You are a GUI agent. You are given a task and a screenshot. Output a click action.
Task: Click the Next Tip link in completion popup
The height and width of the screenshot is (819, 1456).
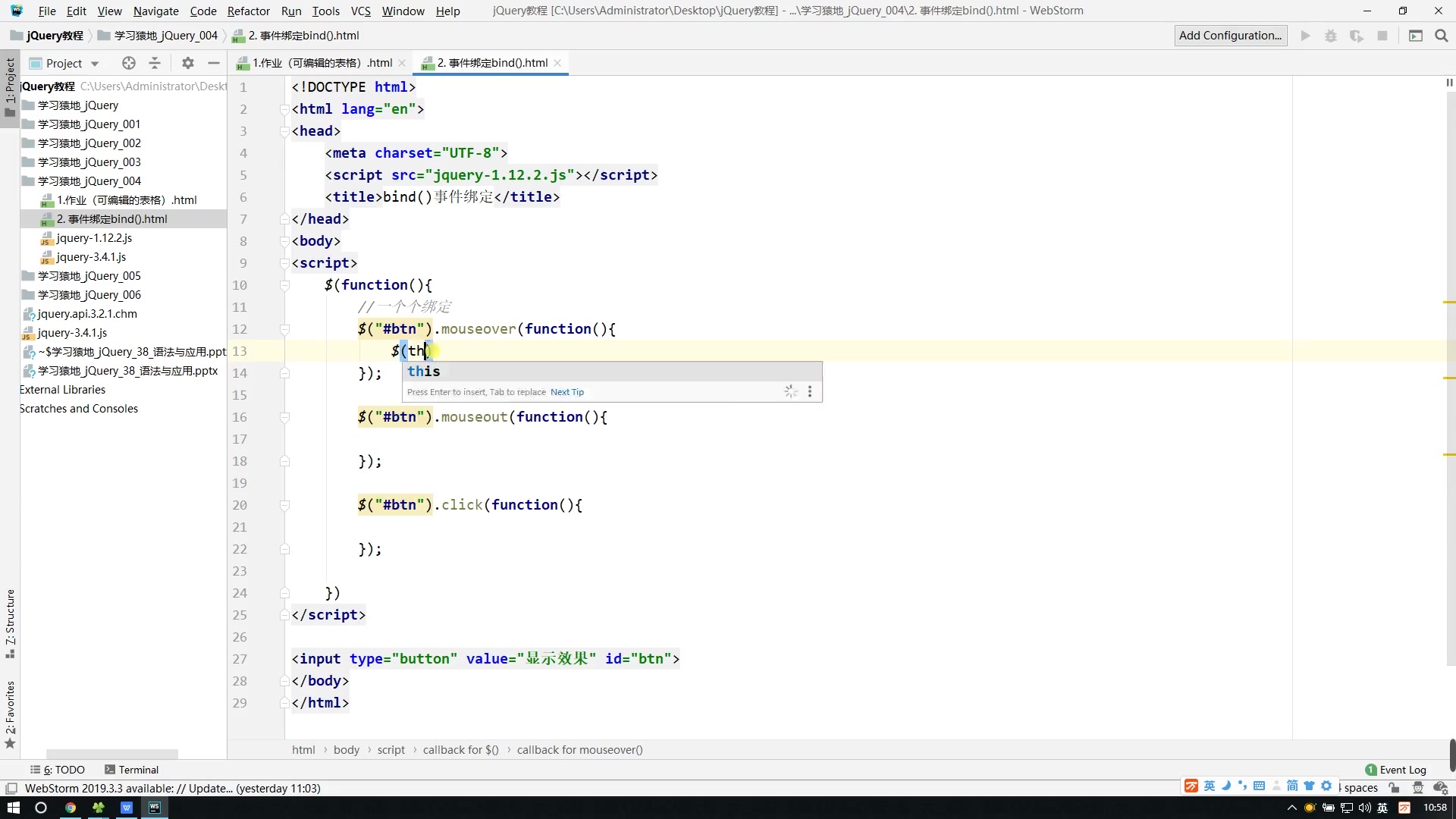click(x=566, y=392)
